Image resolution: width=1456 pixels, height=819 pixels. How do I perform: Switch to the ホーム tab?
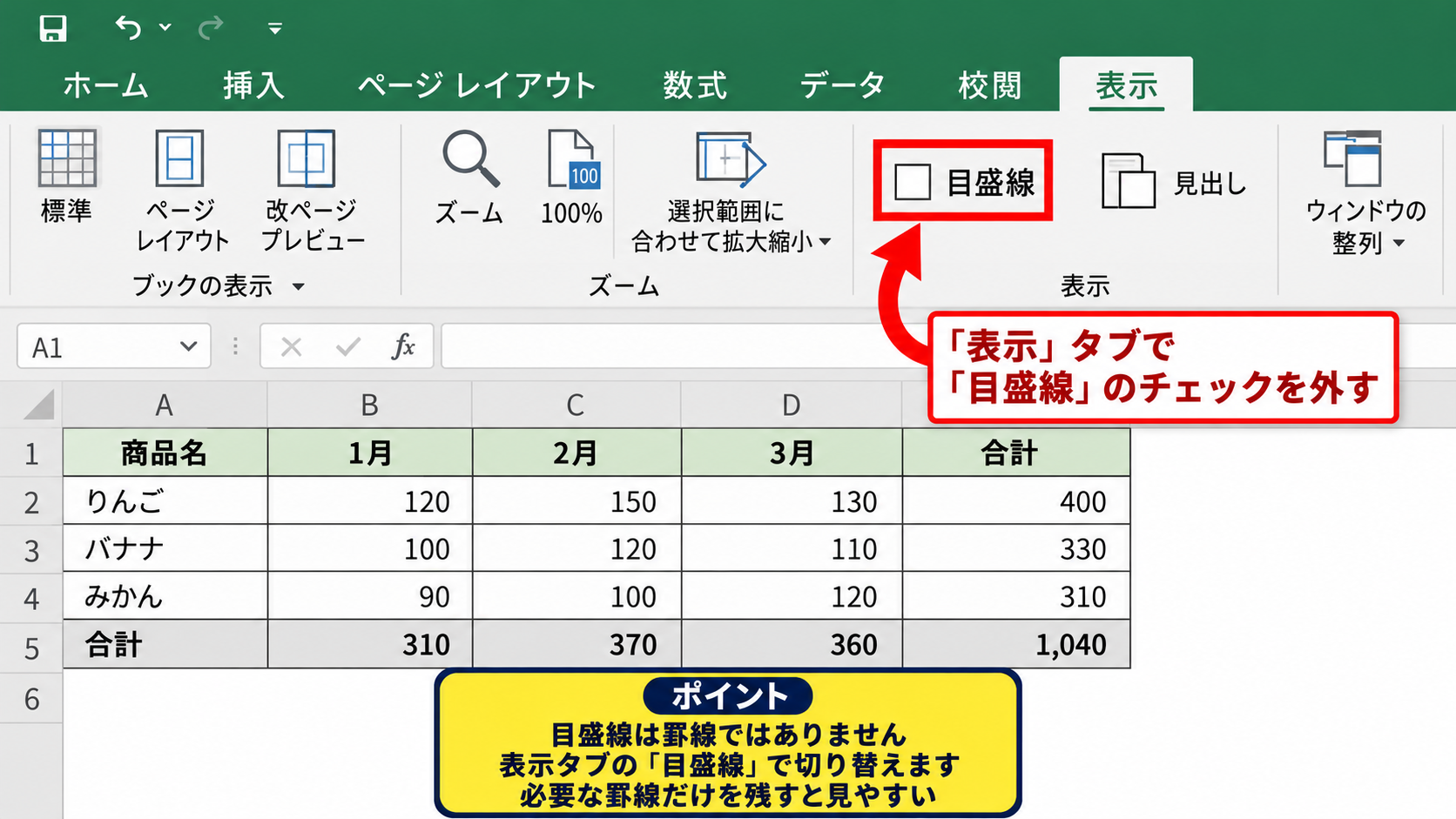click(105, 85)
